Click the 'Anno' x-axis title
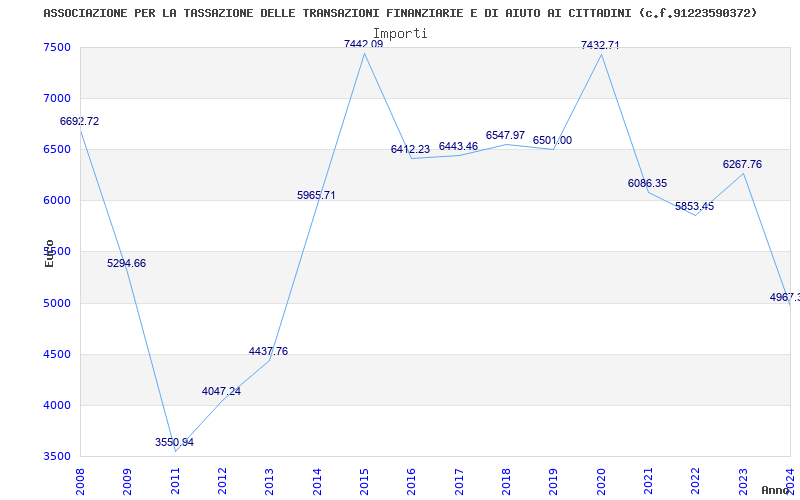This screenshot has height=500, width=800. pyautogui.click(x=776, y=490)
